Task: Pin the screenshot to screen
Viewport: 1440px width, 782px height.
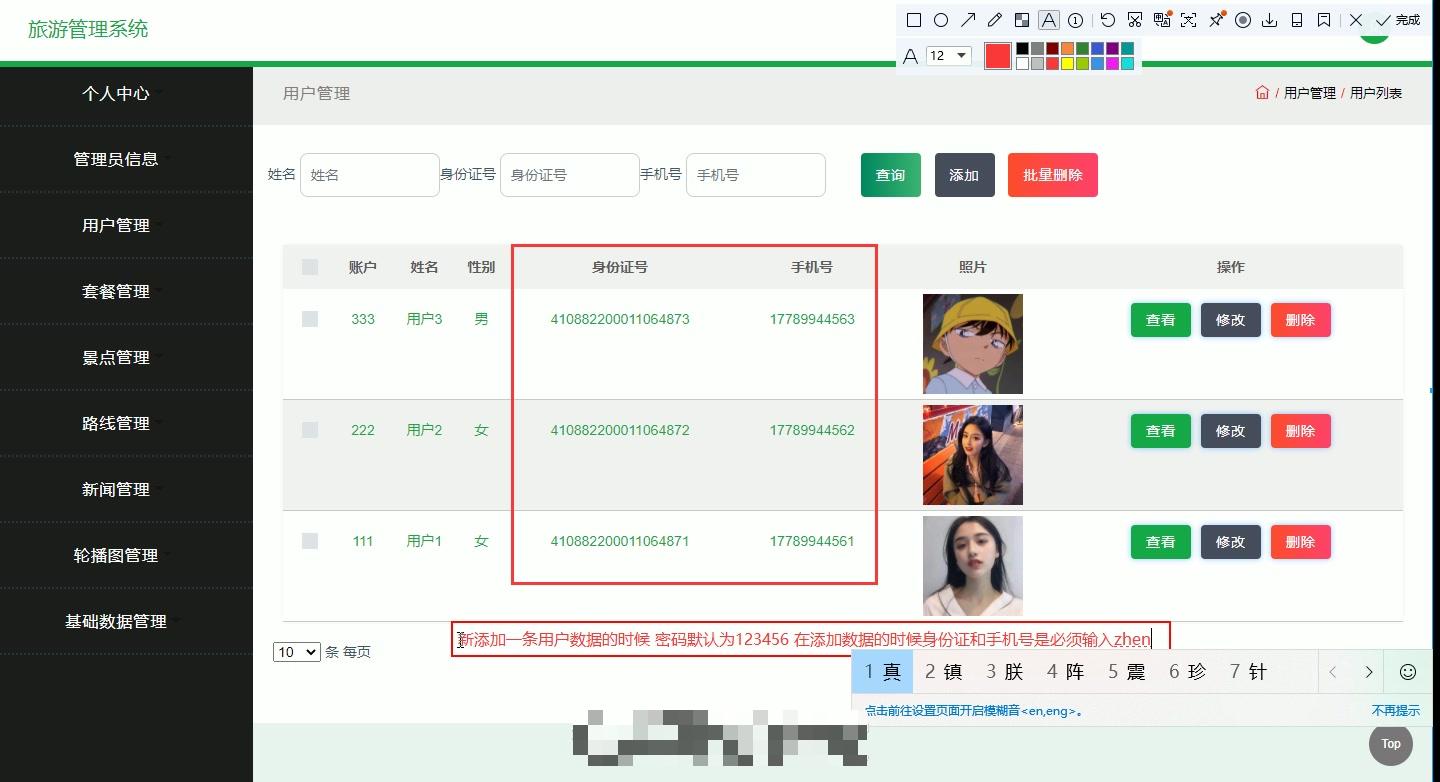Action: tap(1216, 19)
